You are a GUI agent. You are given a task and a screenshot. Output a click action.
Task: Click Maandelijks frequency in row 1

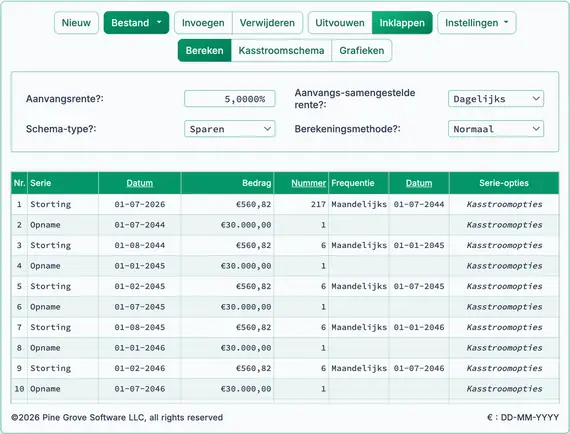pyautogui.click(x=359, y=204)
